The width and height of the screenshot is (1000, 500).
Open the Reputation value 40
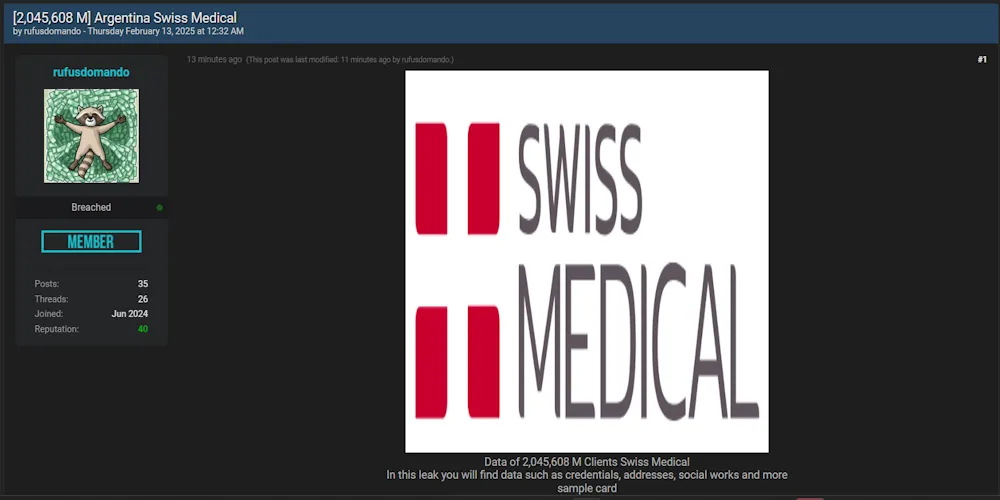pos(143,329)
